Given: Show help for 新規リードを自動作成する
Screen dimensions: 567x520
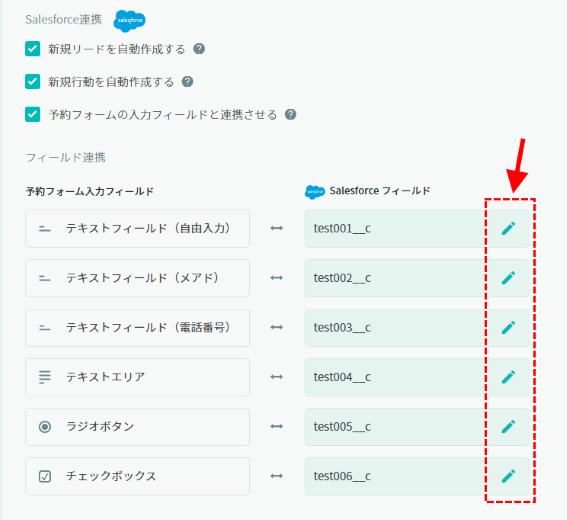Looking at the screenshot, I should coord(199,48).
